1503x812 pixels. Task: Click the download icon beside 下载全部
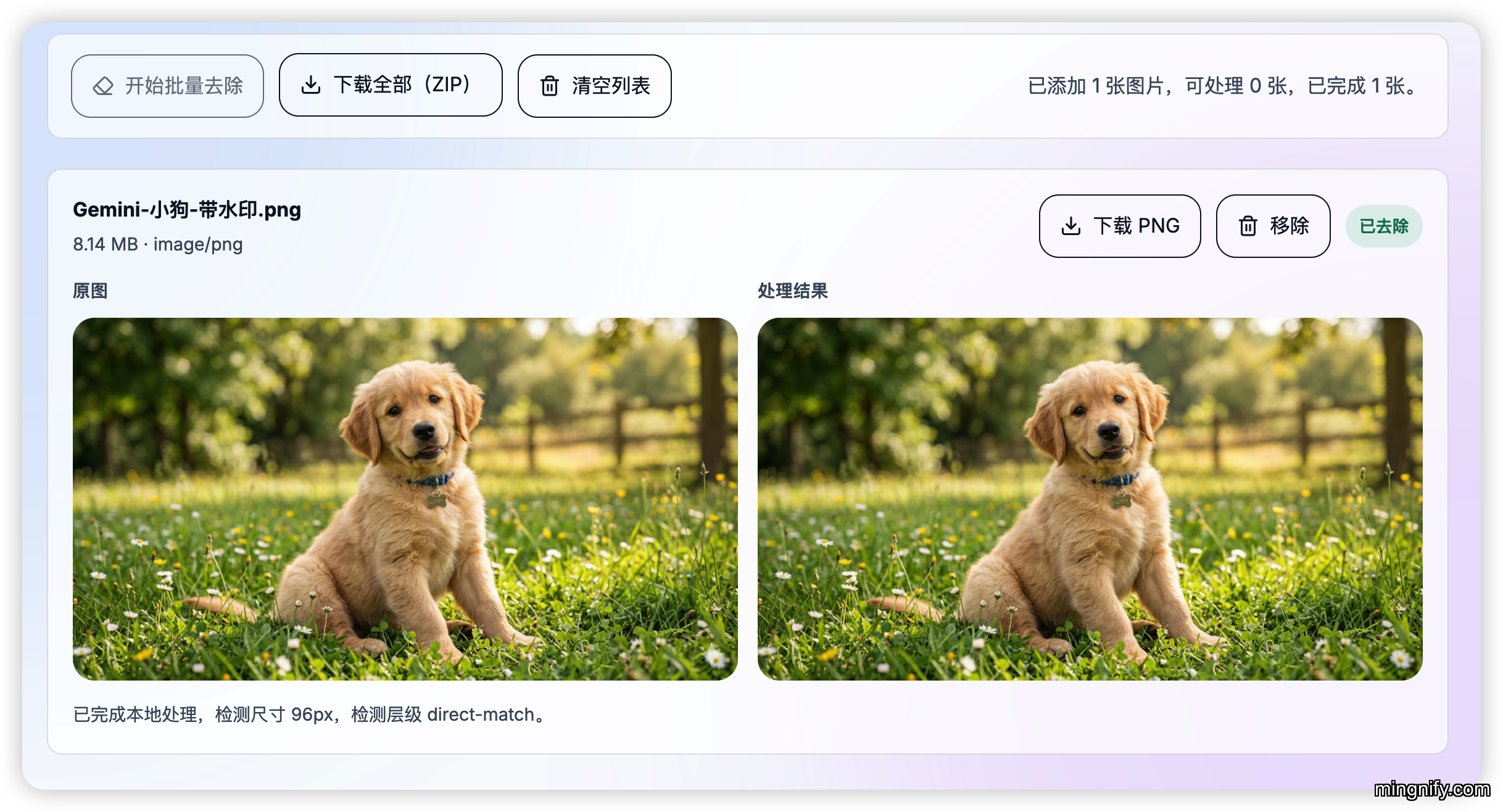pos(311,85)
